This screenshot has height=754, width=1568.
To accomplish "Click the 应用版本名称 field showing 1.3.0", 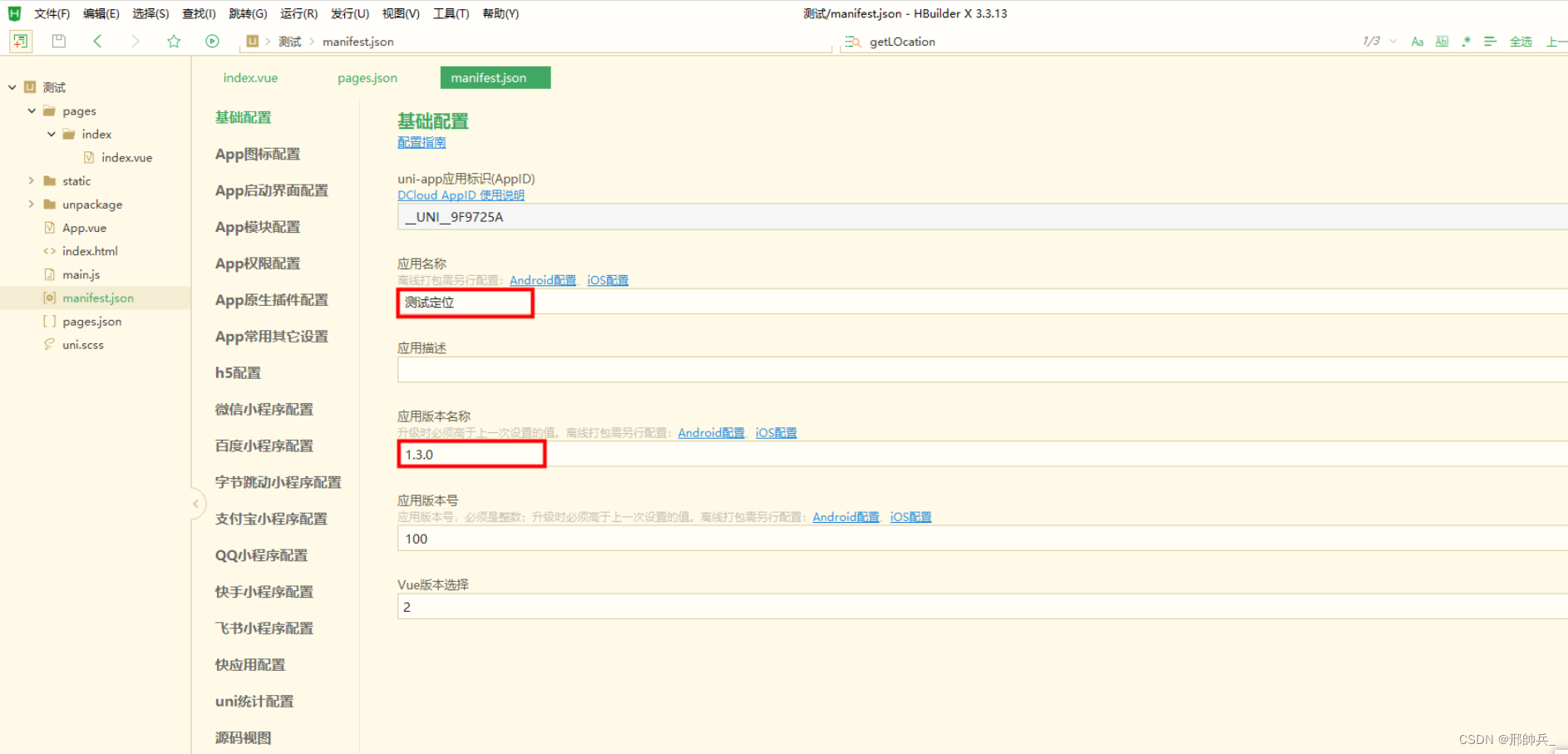I will pyautogui.click(x=983, y=454).
